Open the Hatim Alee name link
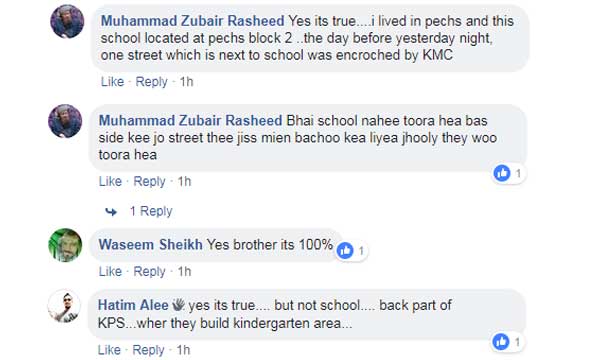The height and width of the screenshot is (360, 600). tap(133, 305)
